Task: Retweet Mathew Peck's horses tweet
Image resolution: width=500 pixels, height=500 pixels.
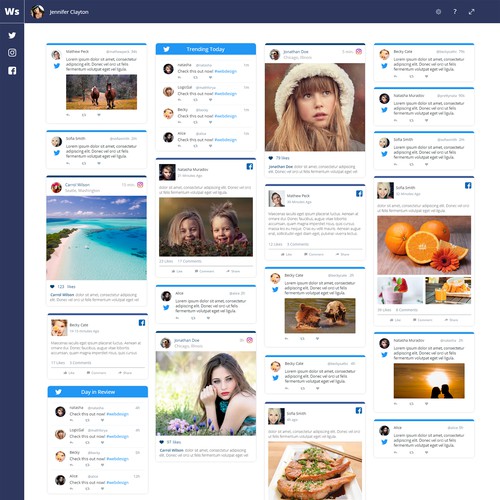Action: point(84,115)
